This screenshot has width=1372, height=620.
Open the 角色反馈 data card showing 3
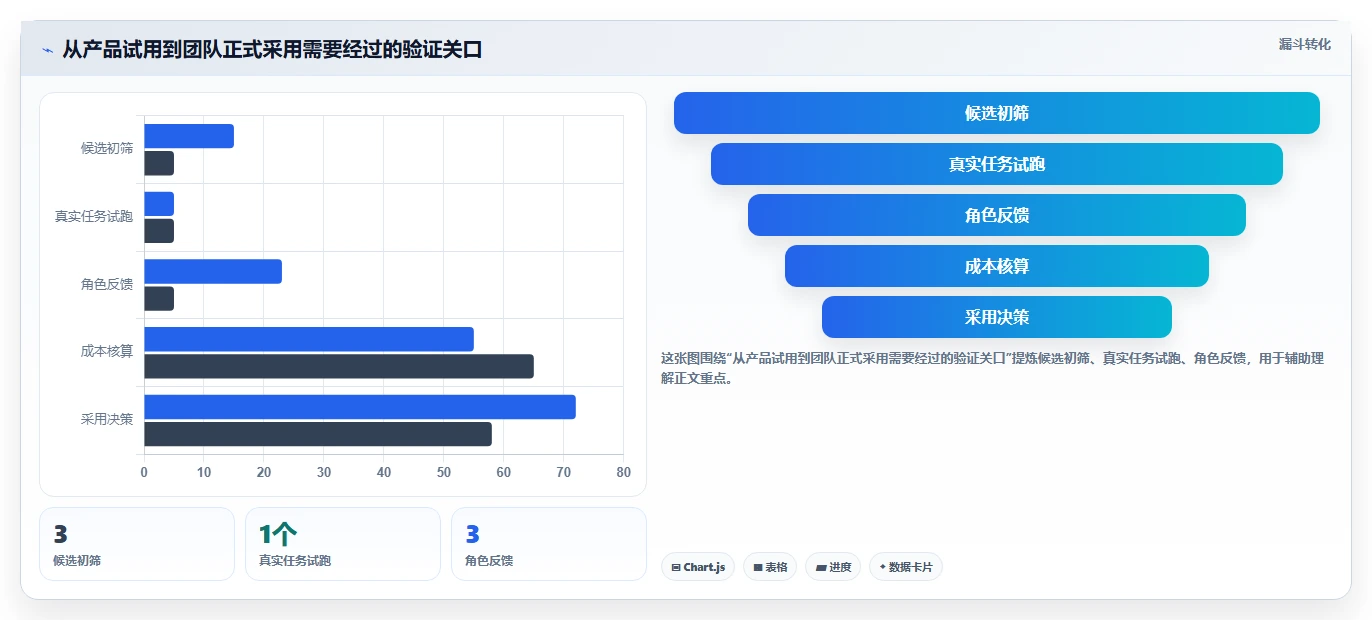coord(549,544)
